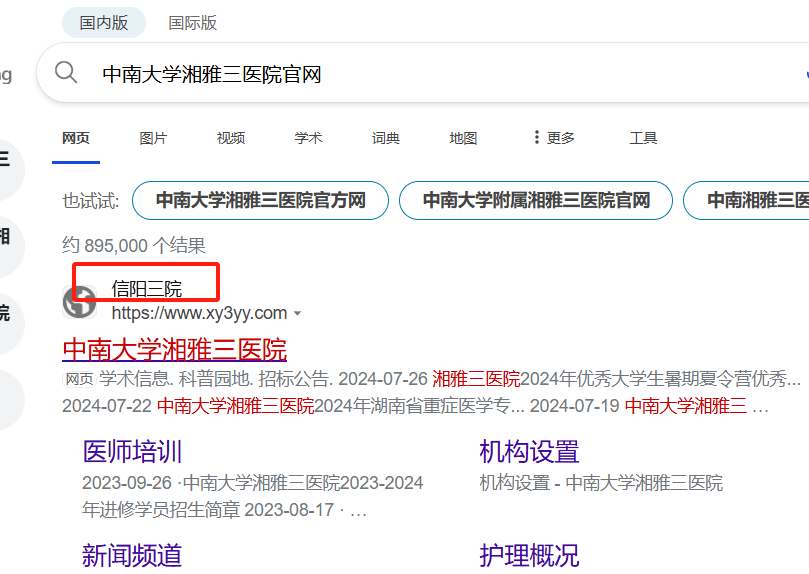Open the 图片 tab
The height and width of the screenshot is (574, 809).
pos(153,138)
